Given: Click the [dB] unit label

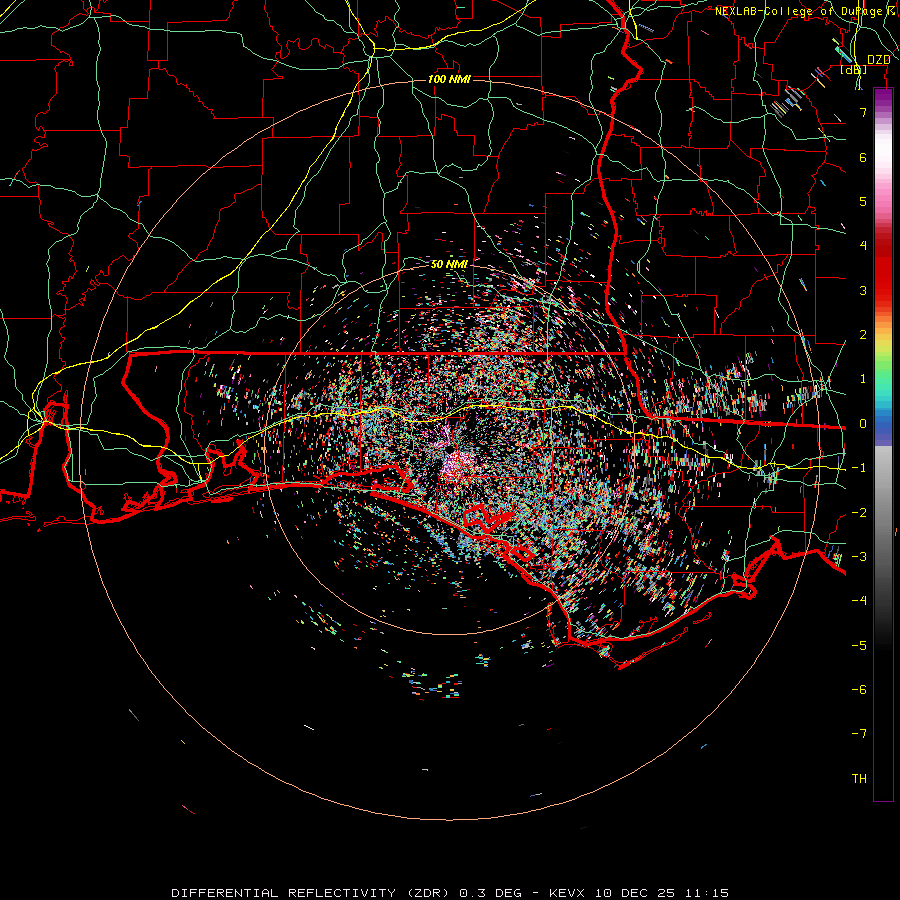Looking at the screenshot, I should point(854,70).
